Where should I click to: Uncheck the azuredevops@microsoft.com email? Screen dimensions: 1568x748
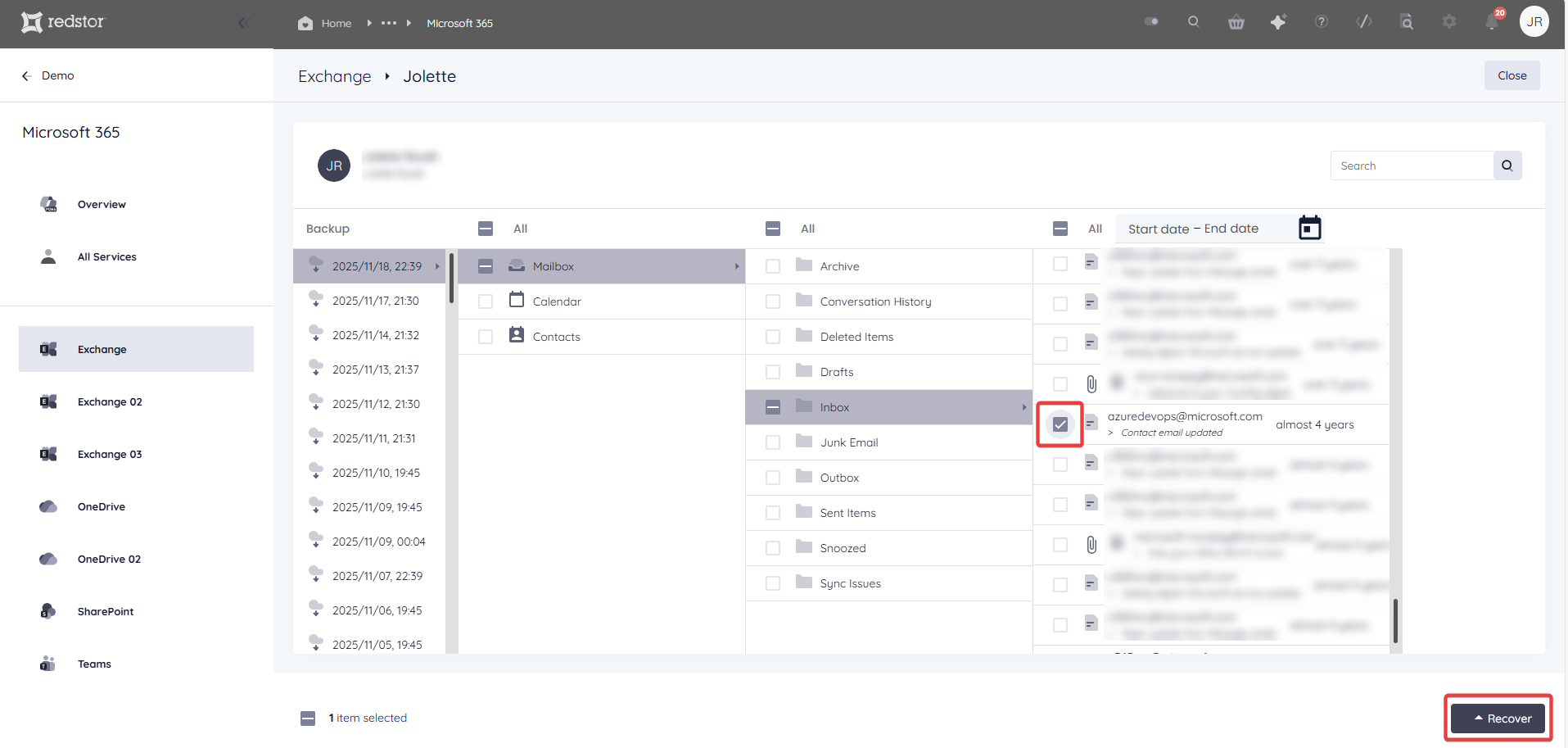click(1060, 424)
